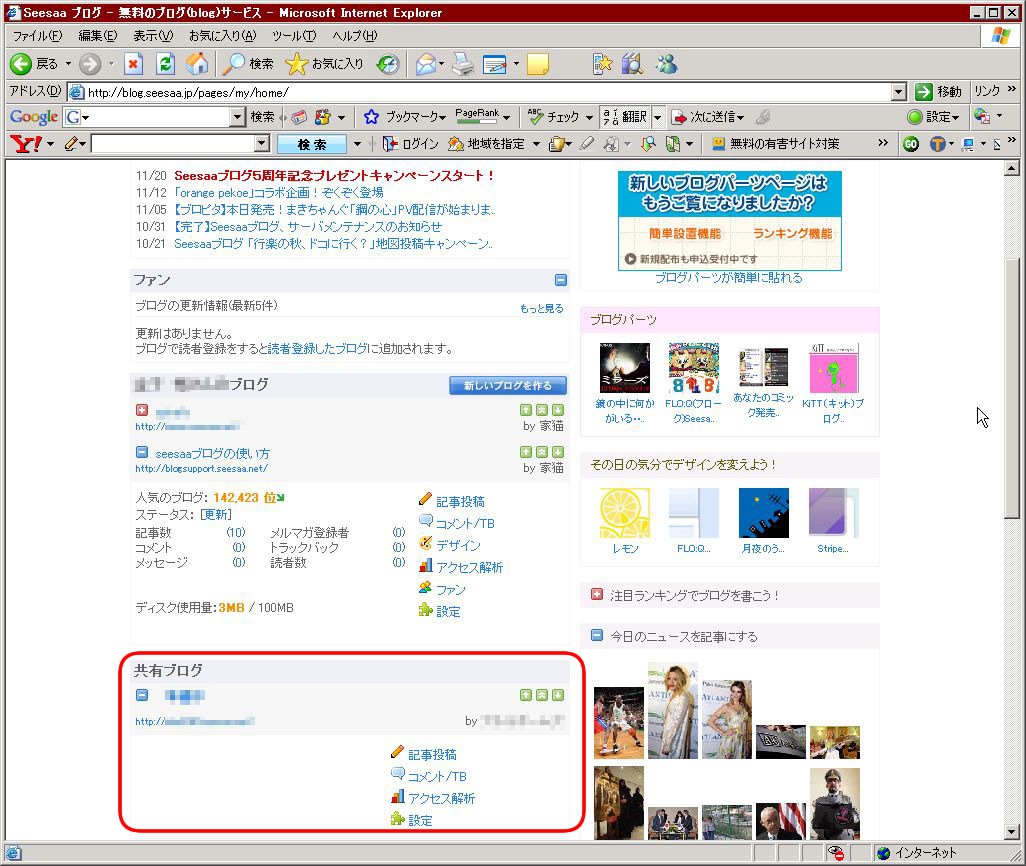The height and width of the screenshot is (866, 1026).
Task: Click the Yahoo! toolbar logo icon
Action: click(x=25, y=144)
